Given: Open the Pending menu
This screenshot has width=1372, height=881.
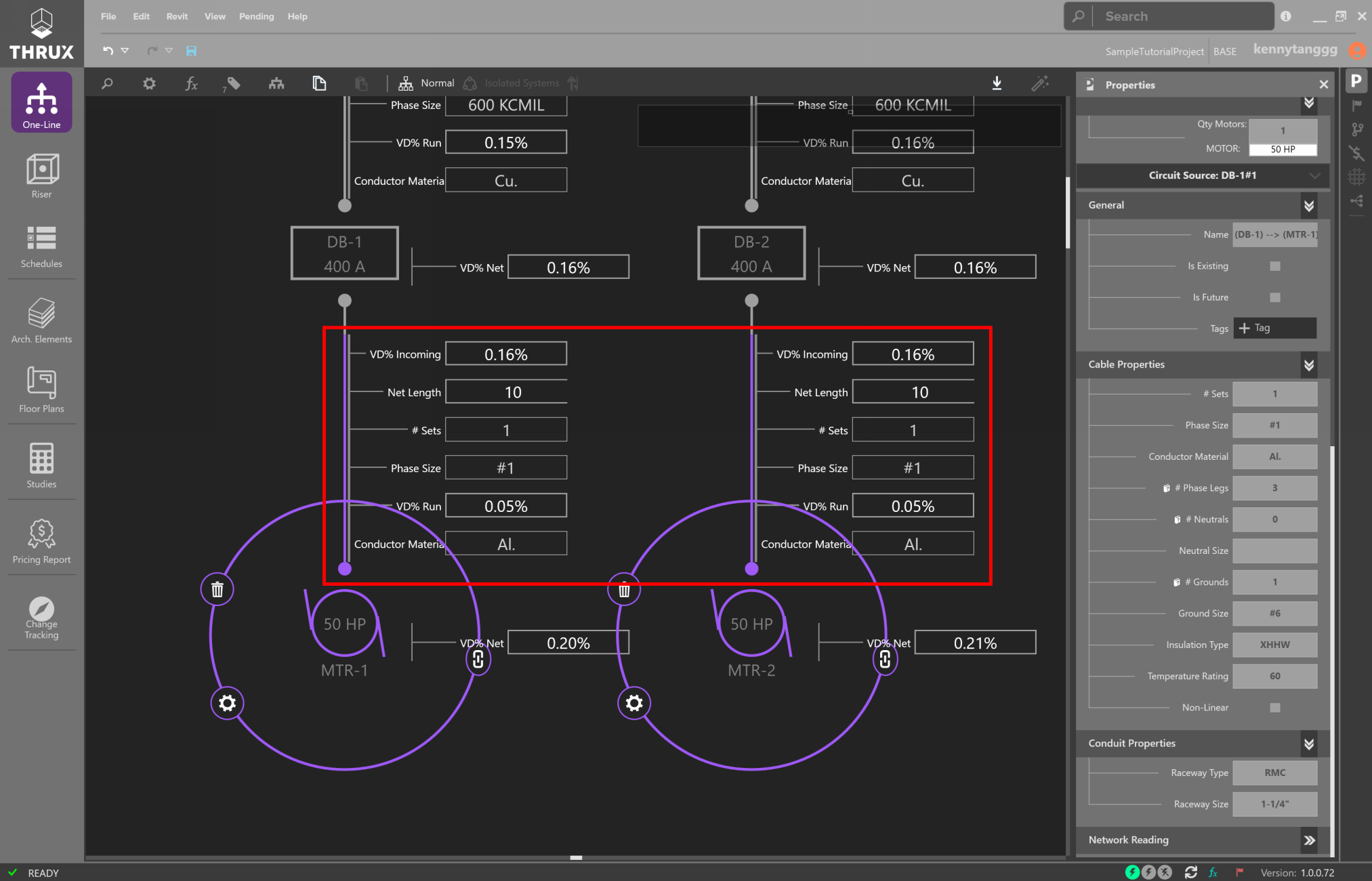Looking at the screenshot, I should pyautogui.click(x=256, y=16).
